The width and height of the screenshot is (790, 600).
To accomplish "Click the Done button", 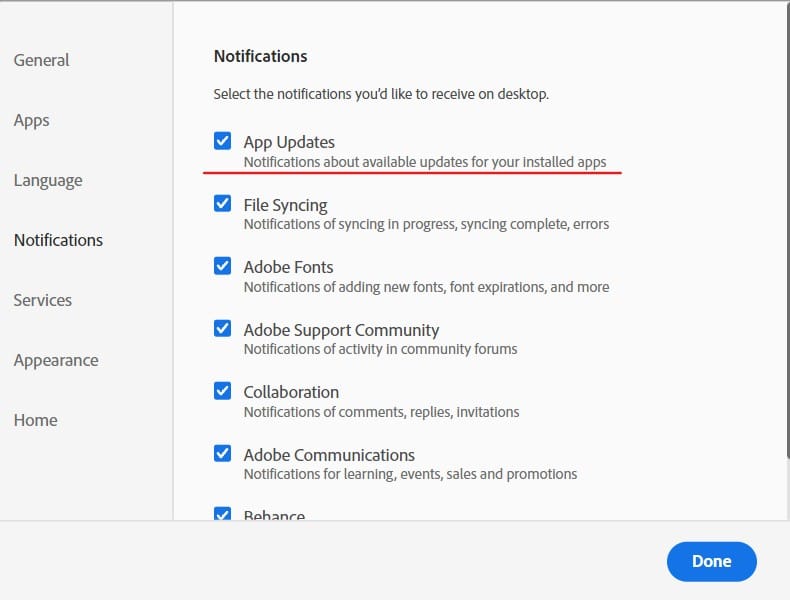I will (x=711, y=561).
